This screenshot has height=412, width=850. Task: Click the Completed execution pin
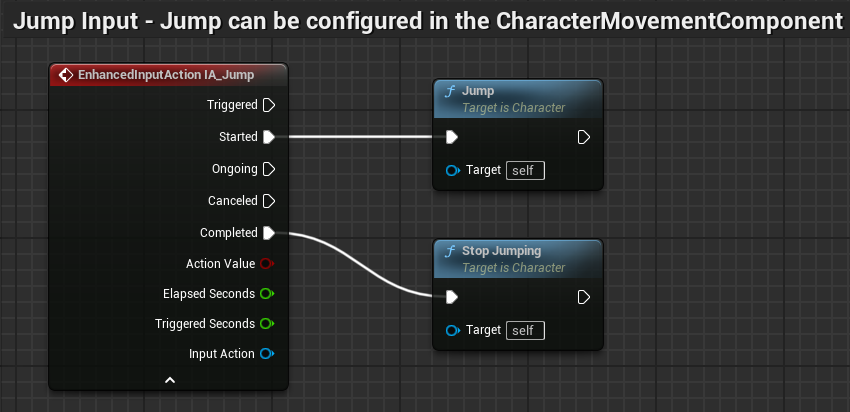268,233
